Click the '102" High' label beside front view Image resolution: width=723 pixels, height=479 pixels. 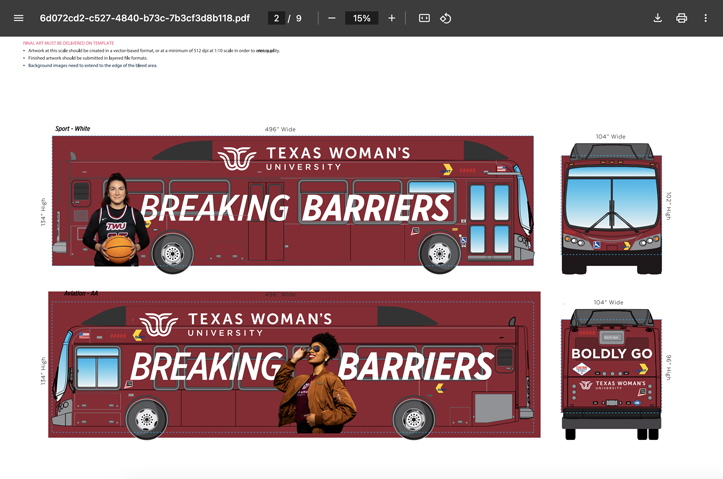point(669,206)
